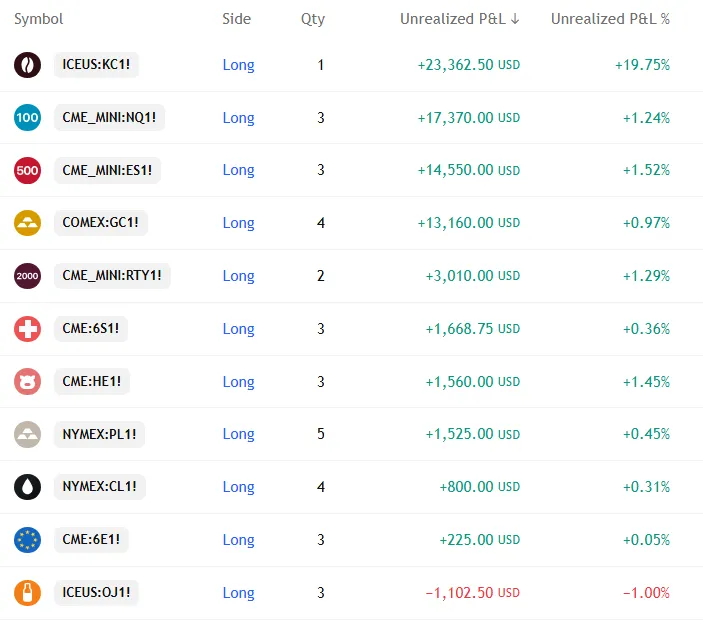Click the orange juice icon for OJ1!
703x640 pixels.
pyautogui.click(x=28, y=593)
